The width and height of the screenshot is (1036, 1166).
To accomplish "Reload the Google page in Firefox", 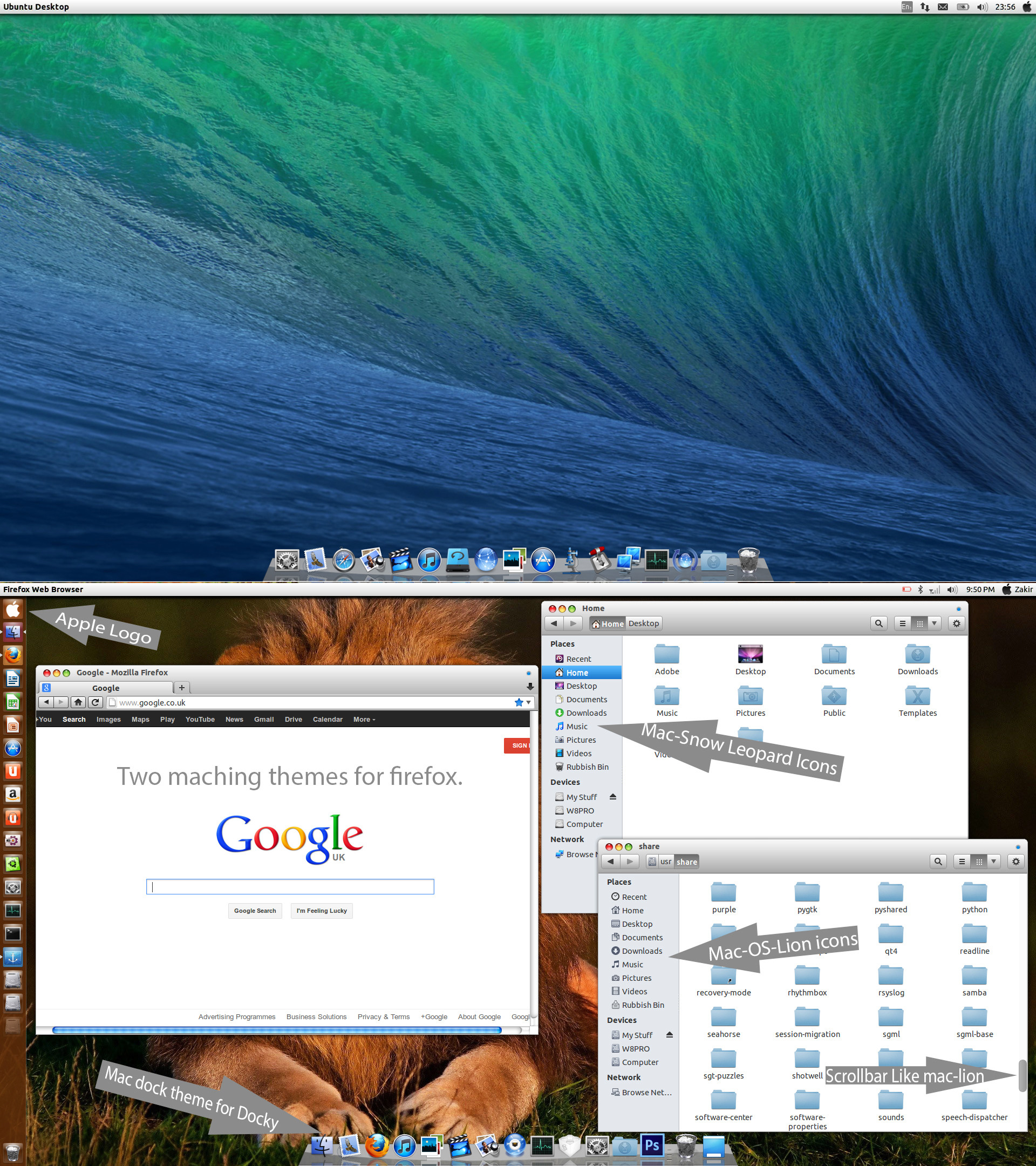I will tap(96, 702).
